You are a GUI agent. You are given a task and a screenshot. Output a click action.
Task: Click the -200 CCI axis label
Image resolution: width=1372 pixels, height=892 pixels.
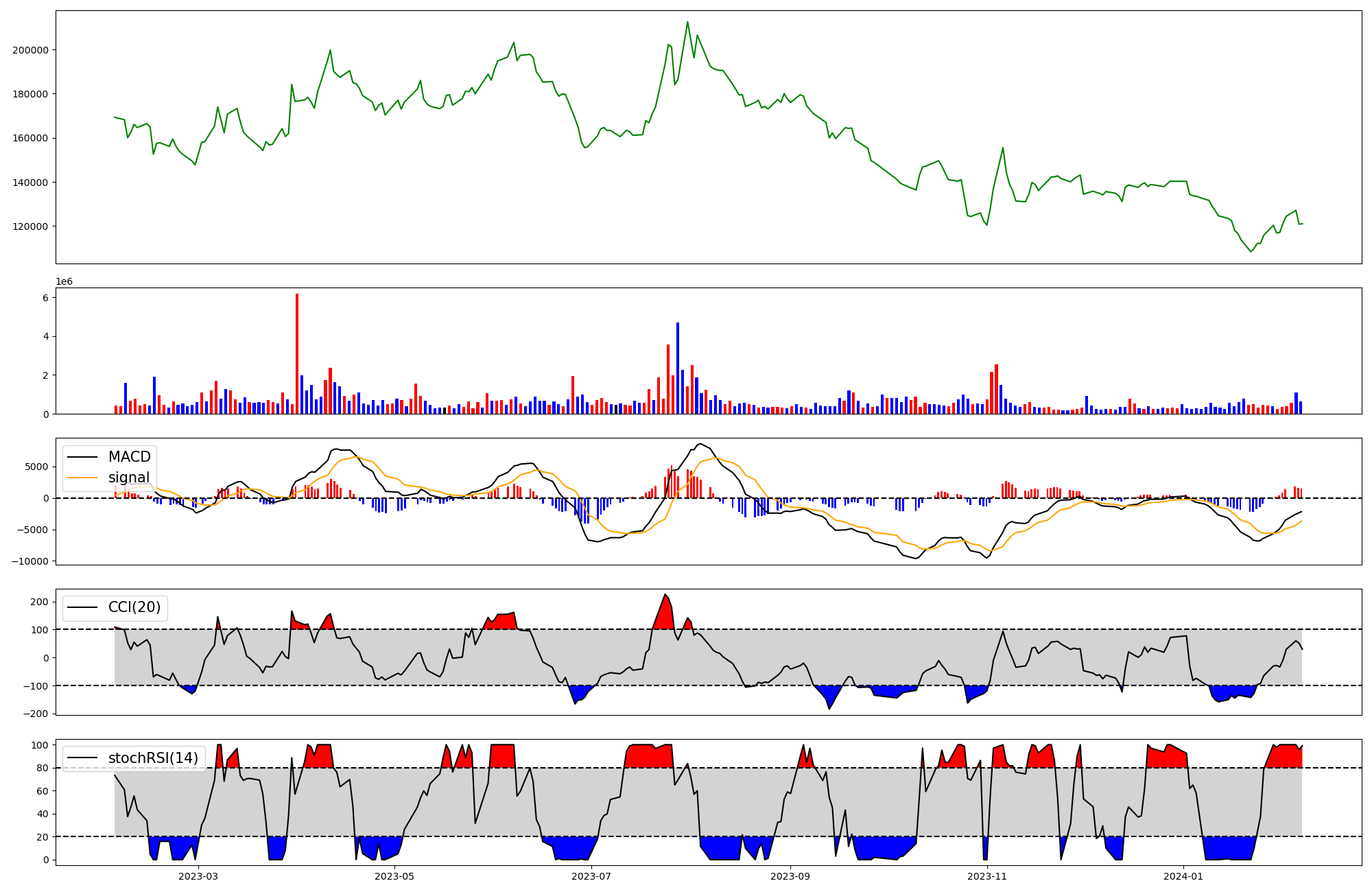click(35, 714)
